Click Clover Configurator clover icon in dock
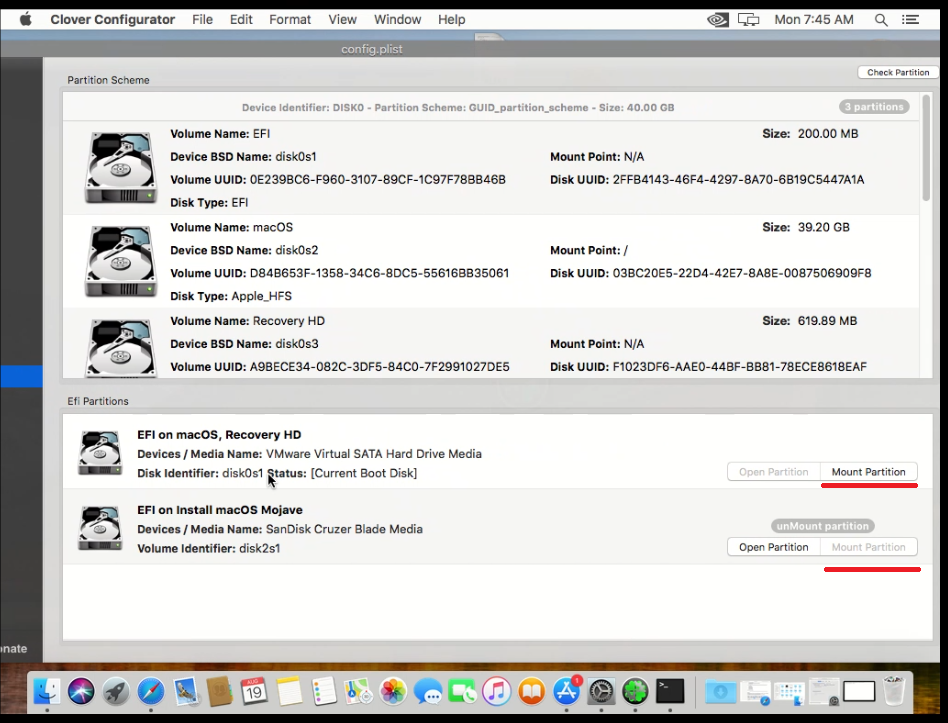 coord(635,691)
